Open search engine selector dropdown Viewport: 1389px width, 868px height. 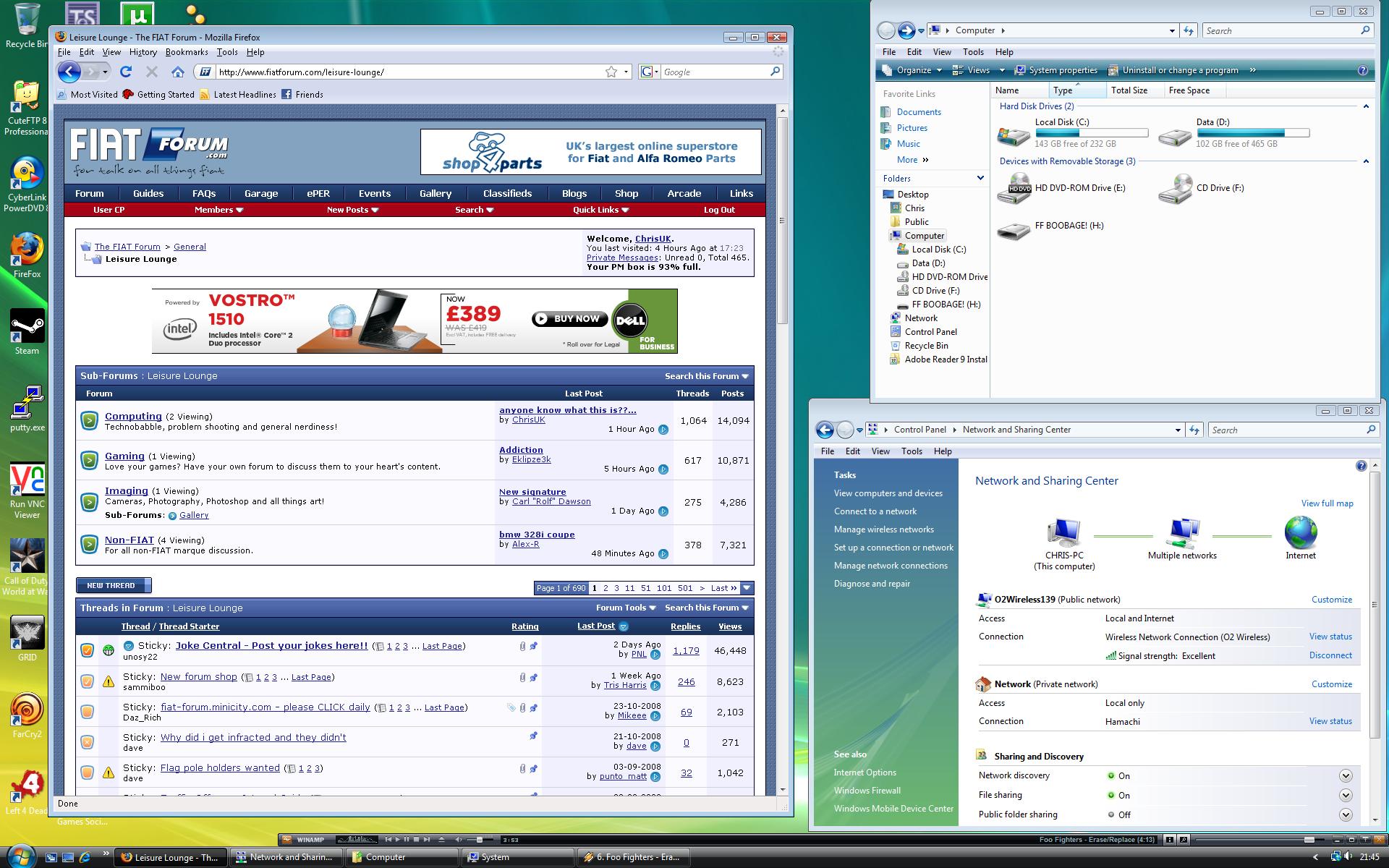point(649,72)
